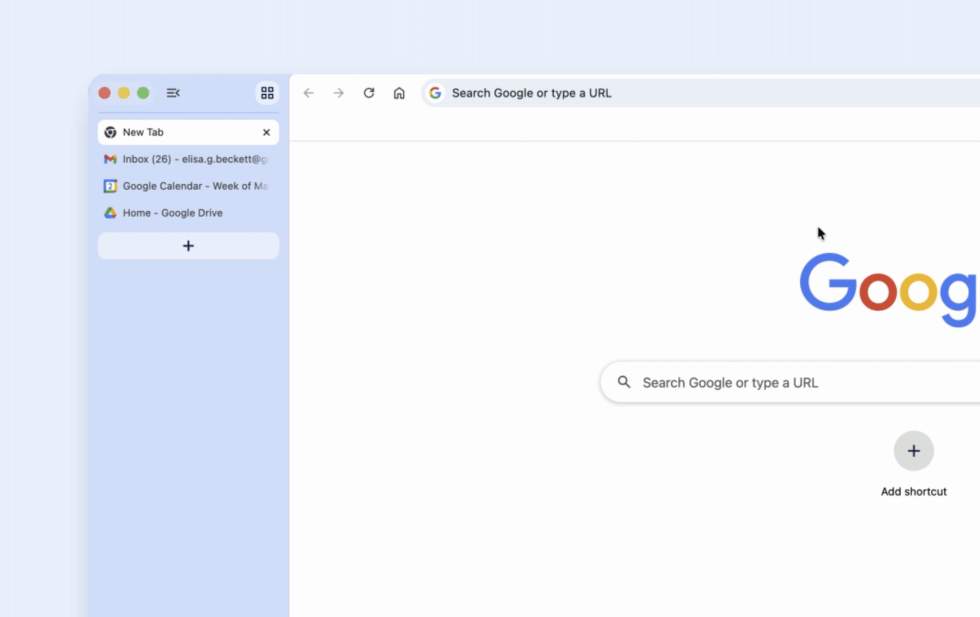Select the Gmail icon on the Inbox tab

[x=111, y=159]
